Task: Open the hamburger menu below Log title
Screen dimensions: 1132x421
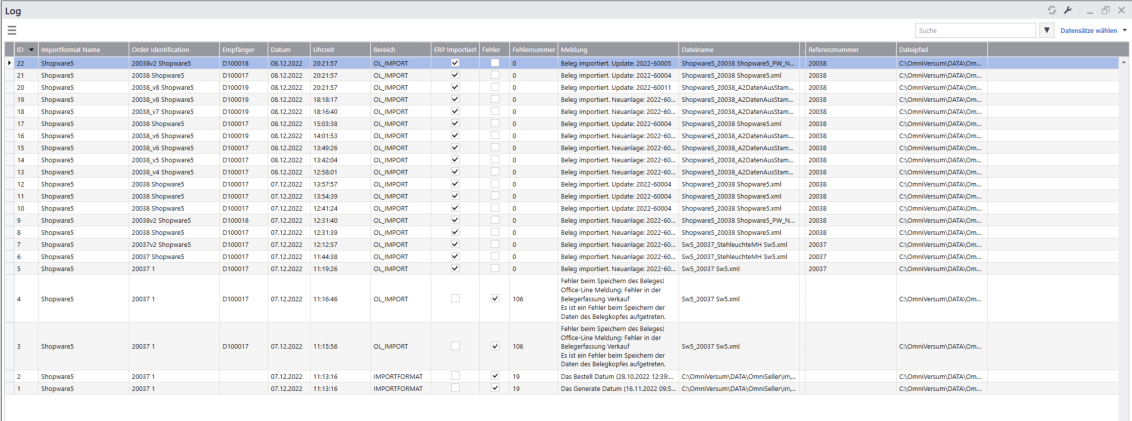Action: 12,30
